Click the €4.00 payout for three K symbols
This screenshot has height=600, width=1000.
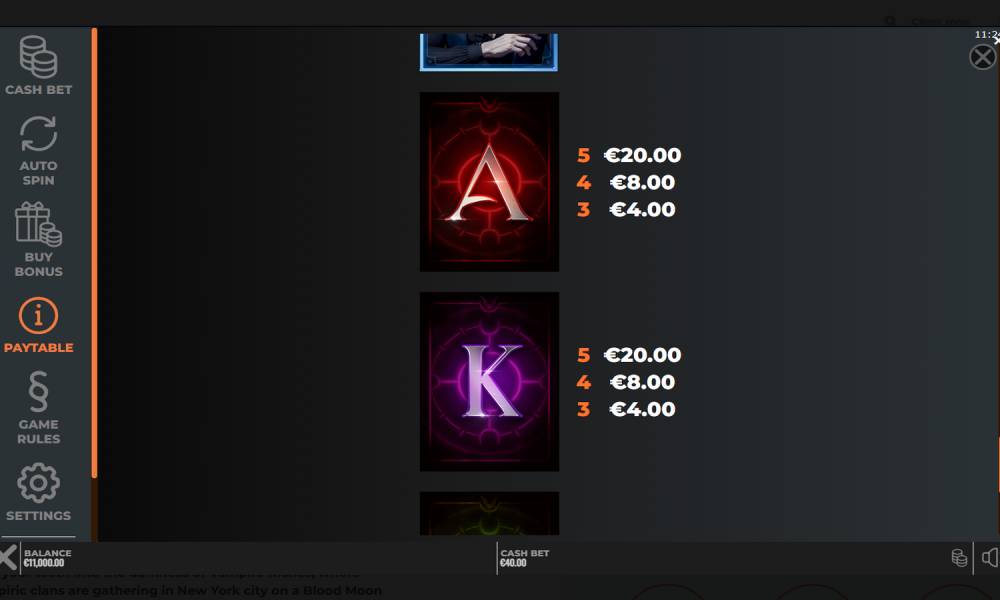pos(642,409)
